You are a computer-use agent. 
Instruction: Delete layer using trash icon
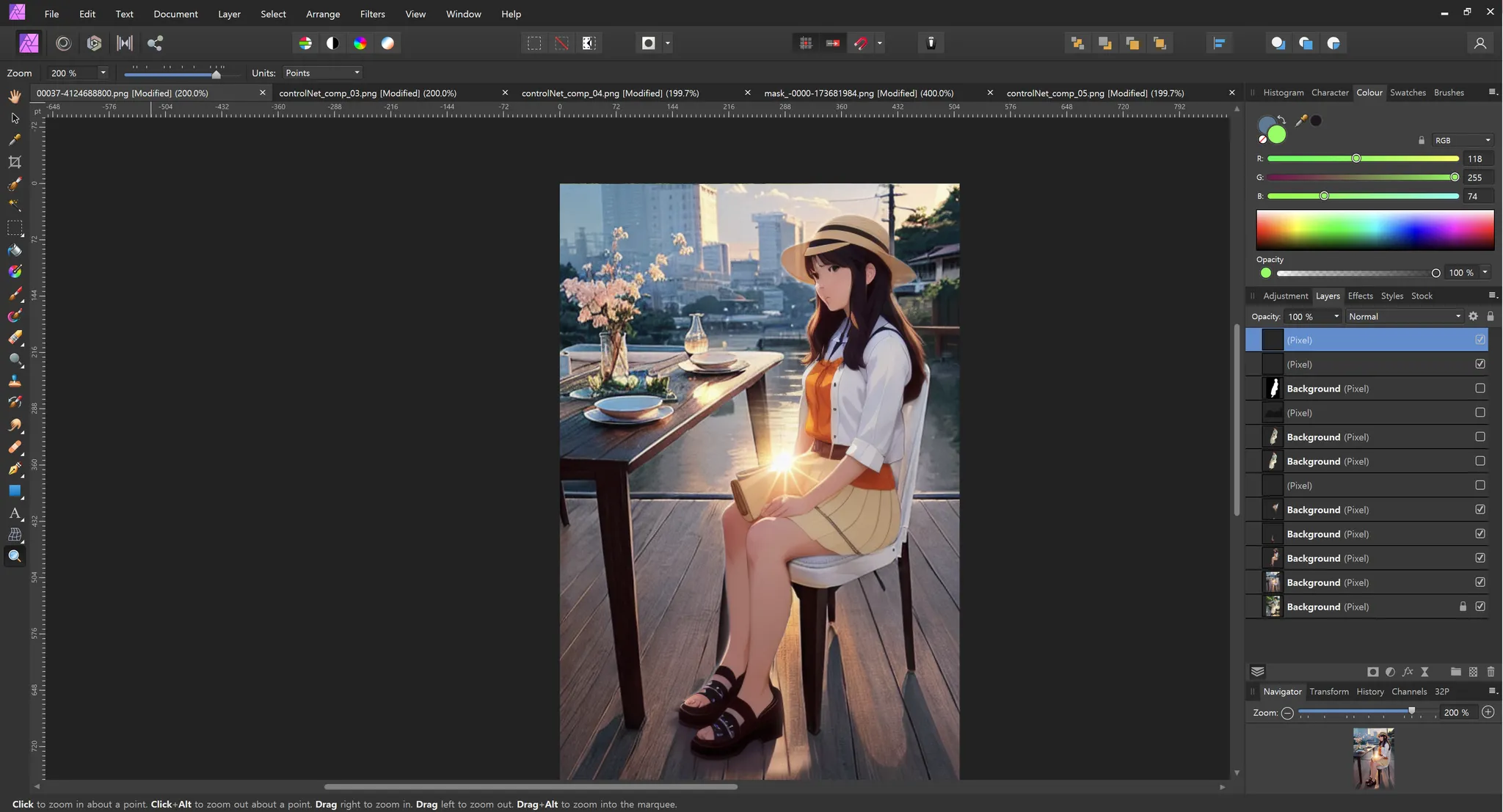[x=1491, y=672]
